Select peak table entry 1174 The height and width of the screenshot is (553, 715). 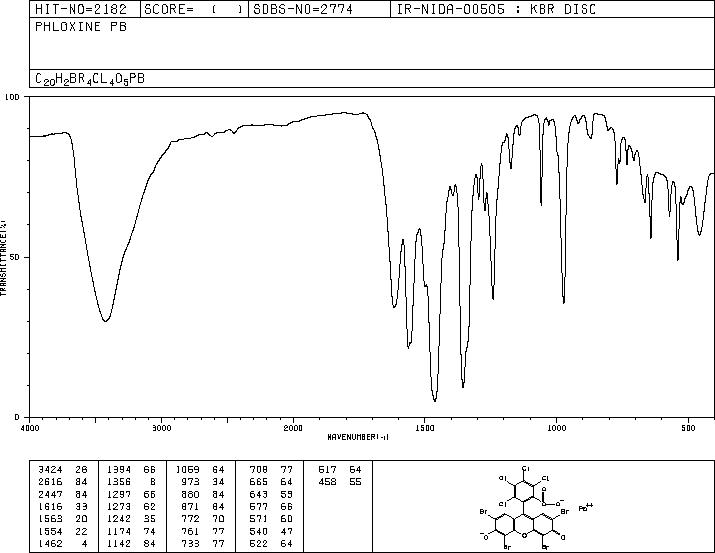[131, 532]
